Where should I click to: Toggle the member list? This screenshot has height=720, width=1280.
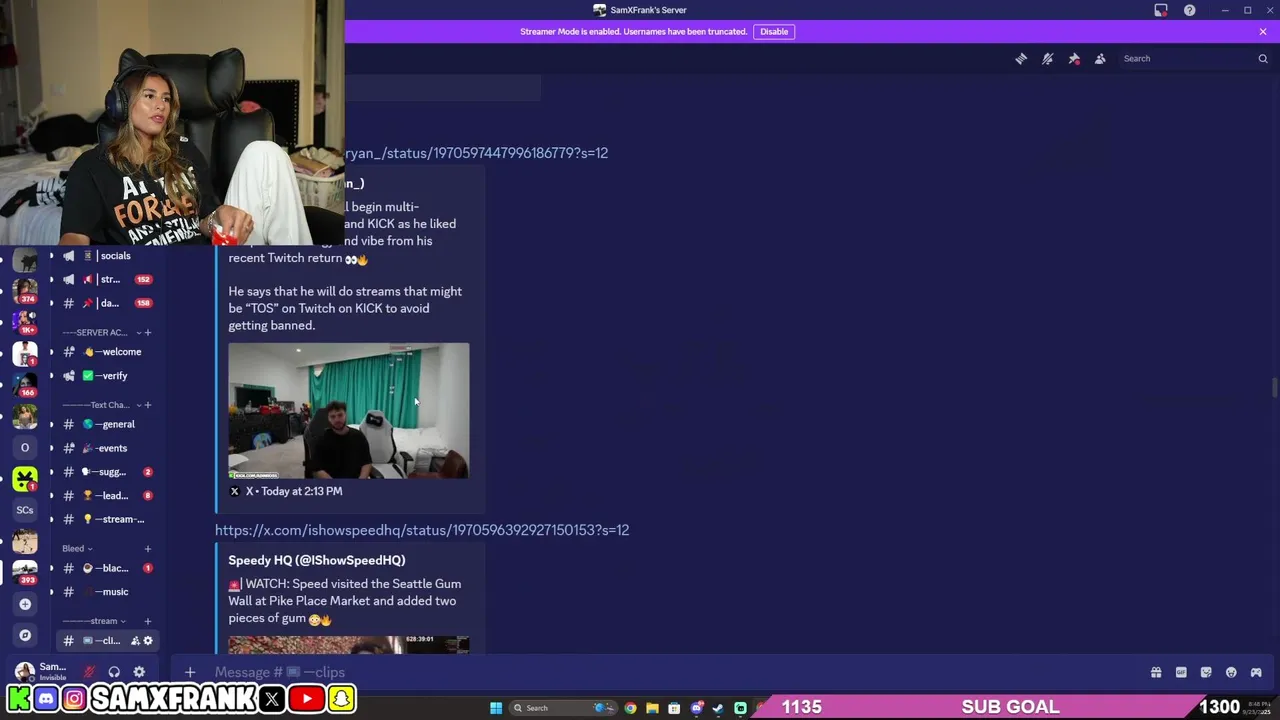coord(1100,58)
